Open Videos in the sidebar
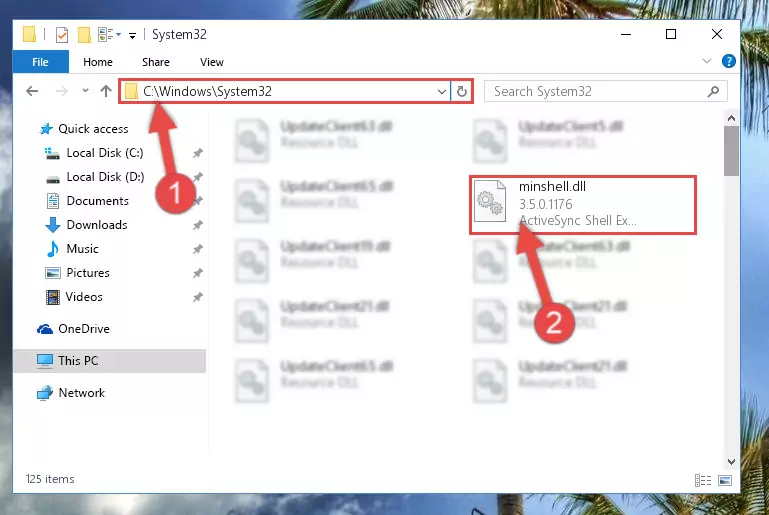The height and width of the screenshot is (515, 769). tap(84, 297)
